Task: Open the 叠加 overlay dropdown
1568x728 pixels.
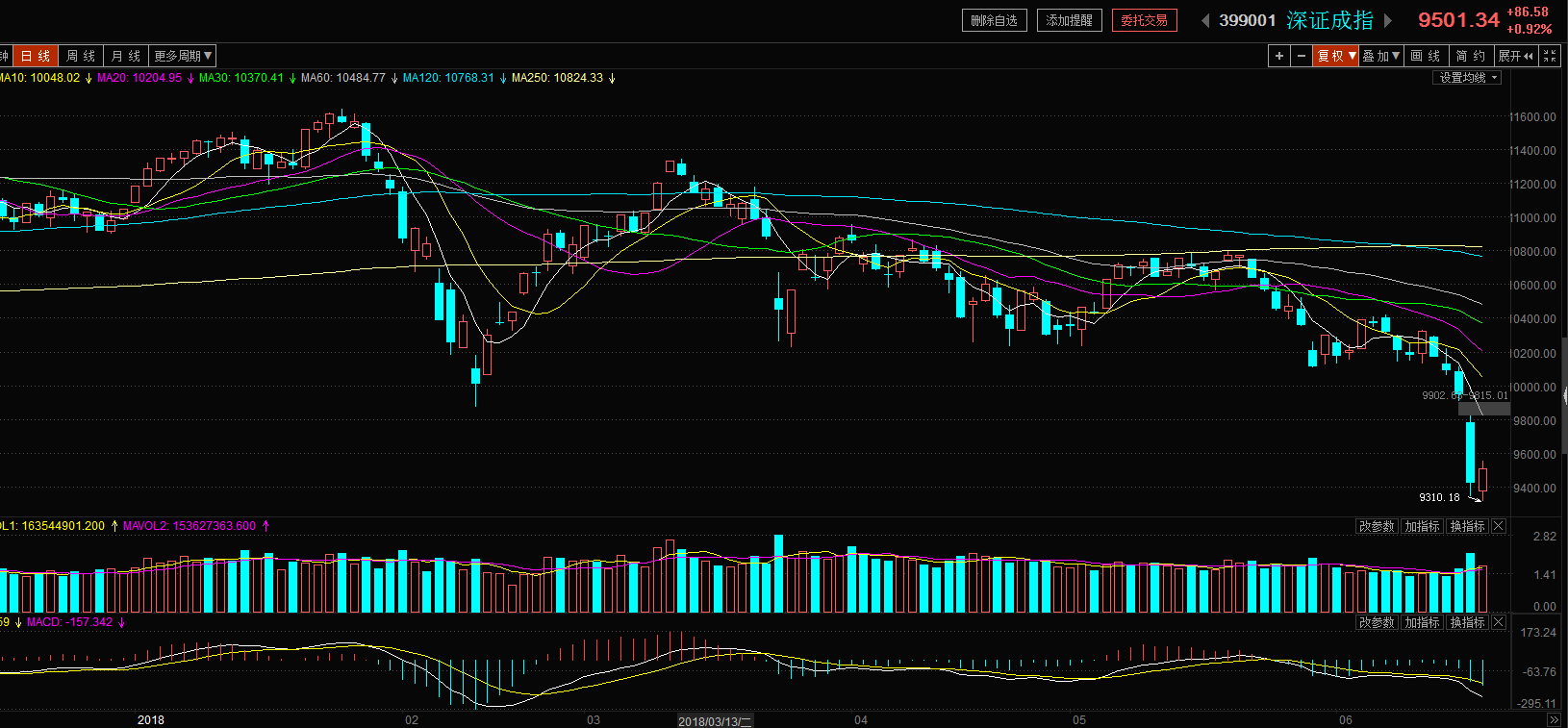Action: click(1380, 56)
